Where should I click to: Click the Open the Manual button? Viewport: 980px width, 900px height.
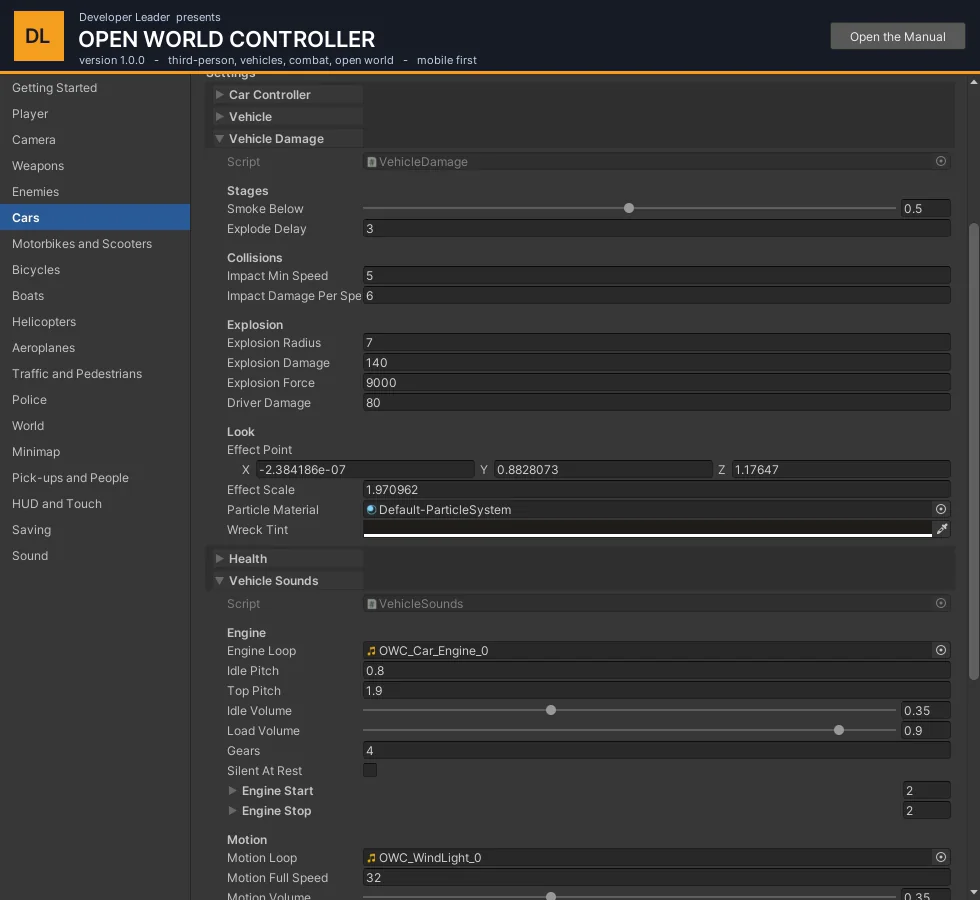click(x=898, y=36)
